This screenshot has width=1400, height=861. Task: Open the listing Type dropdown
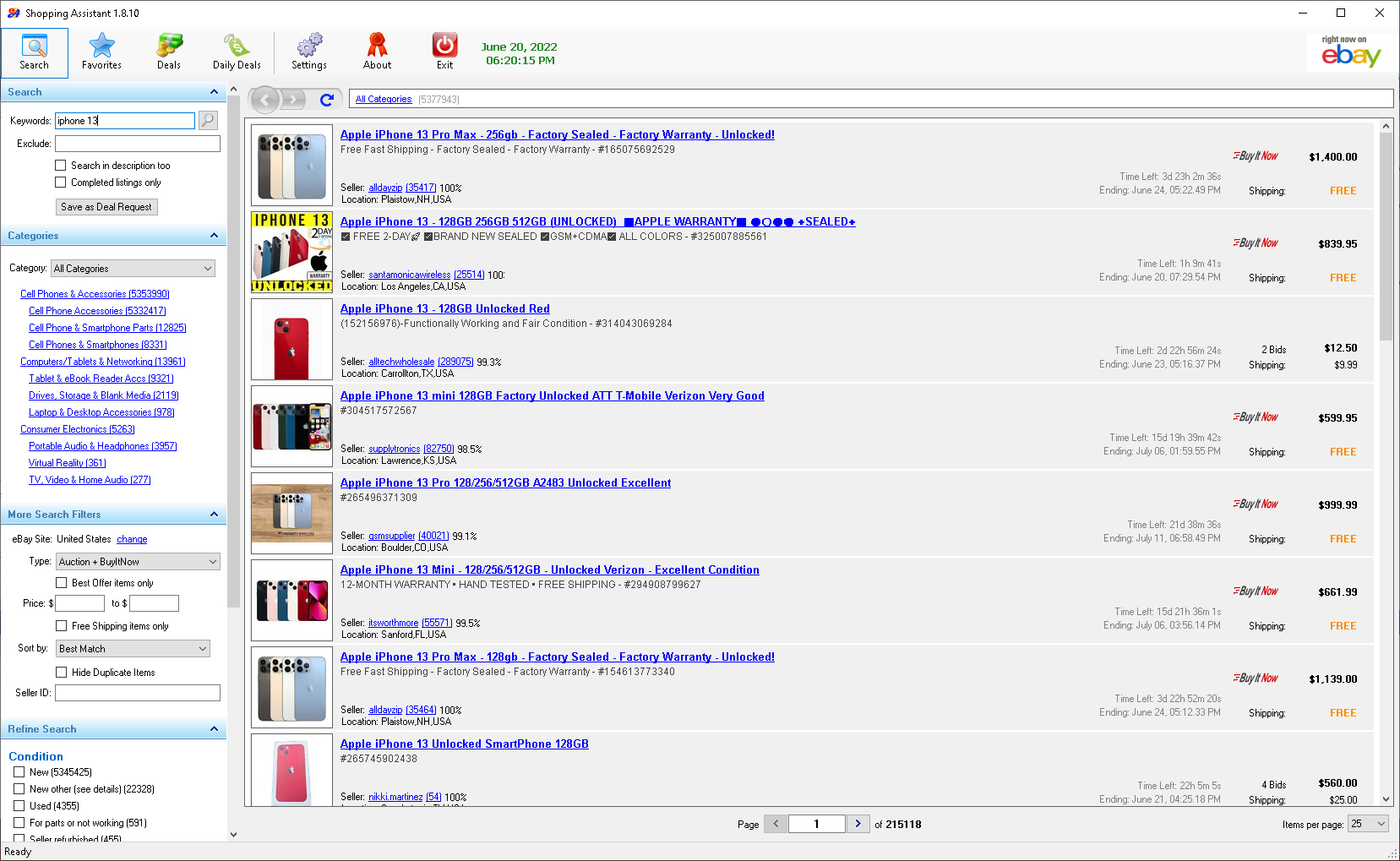coord(138,562)
